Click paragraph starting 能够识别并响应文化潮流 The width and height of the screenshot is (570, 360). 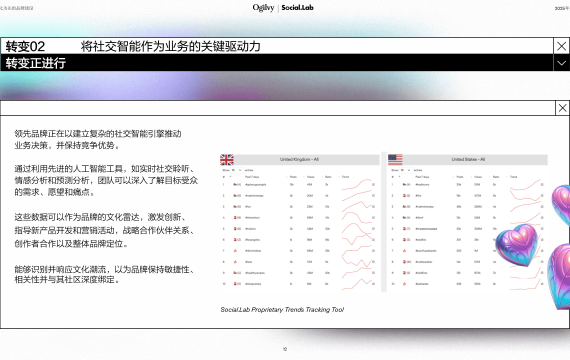pyautogui.click(x=105, y=274)
